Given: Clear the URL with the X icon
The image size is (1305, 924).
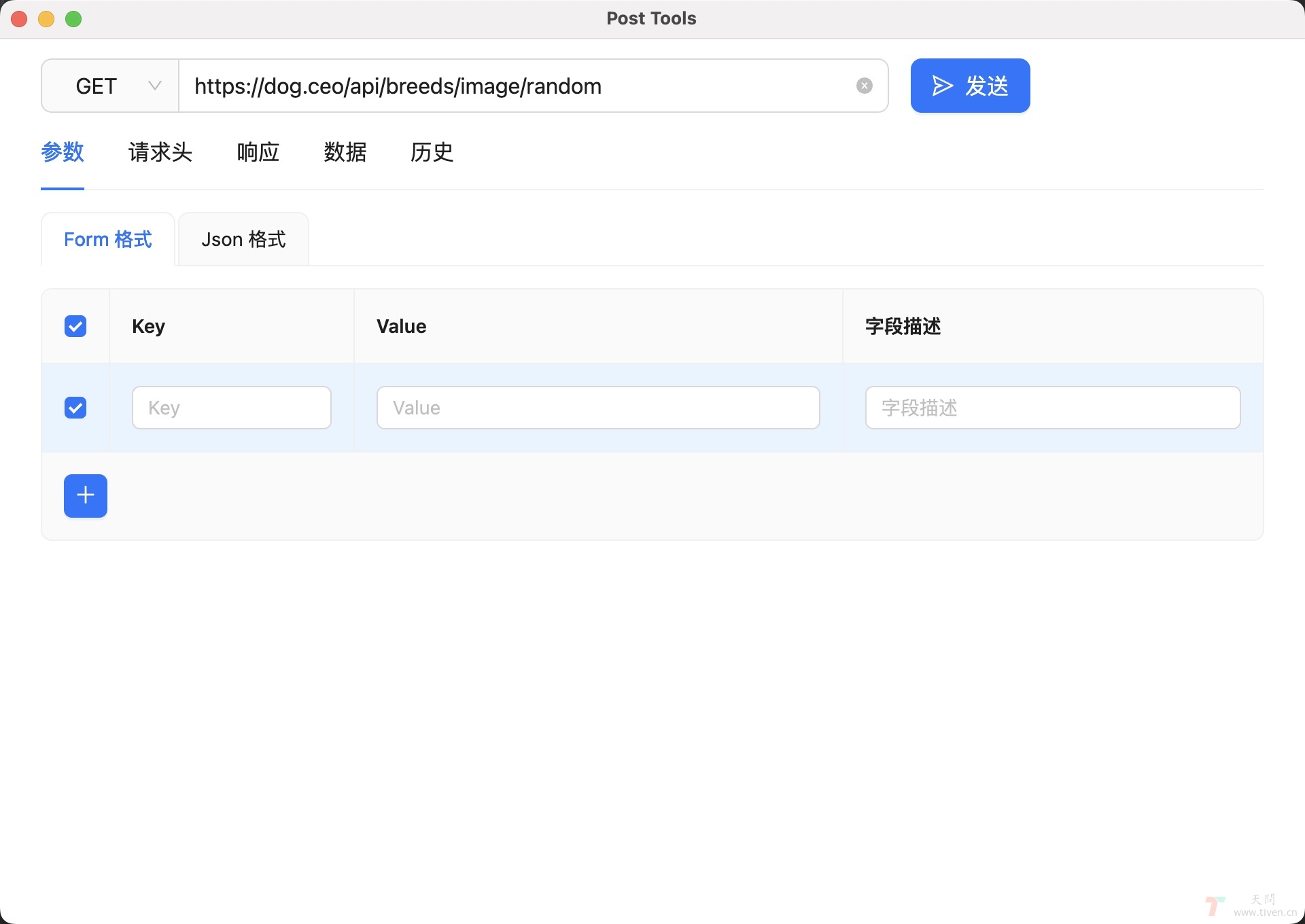Looking at the screenshot, I should (x=864, y=86).
